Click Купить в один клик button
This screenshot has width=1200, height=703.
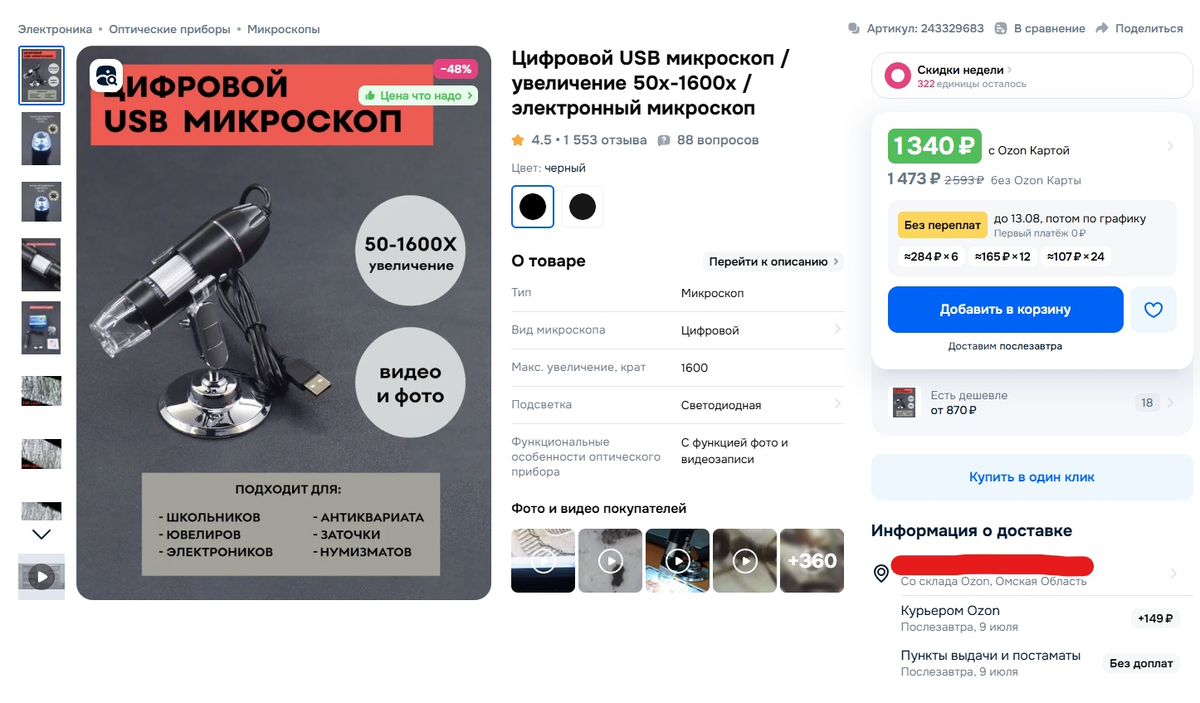click(1032, 477)
